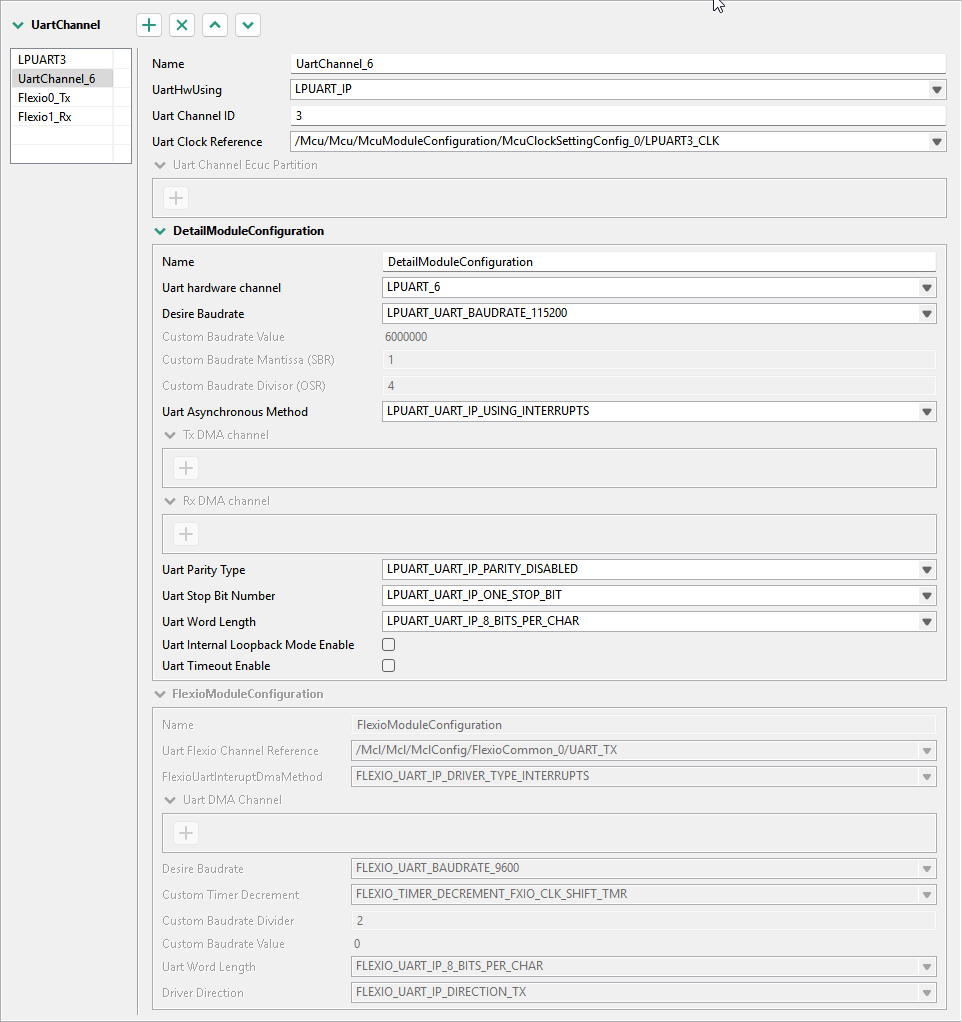Click the Uart Channel ID input field
Viewport: 962px width, 1022px height.
[617, 116]
